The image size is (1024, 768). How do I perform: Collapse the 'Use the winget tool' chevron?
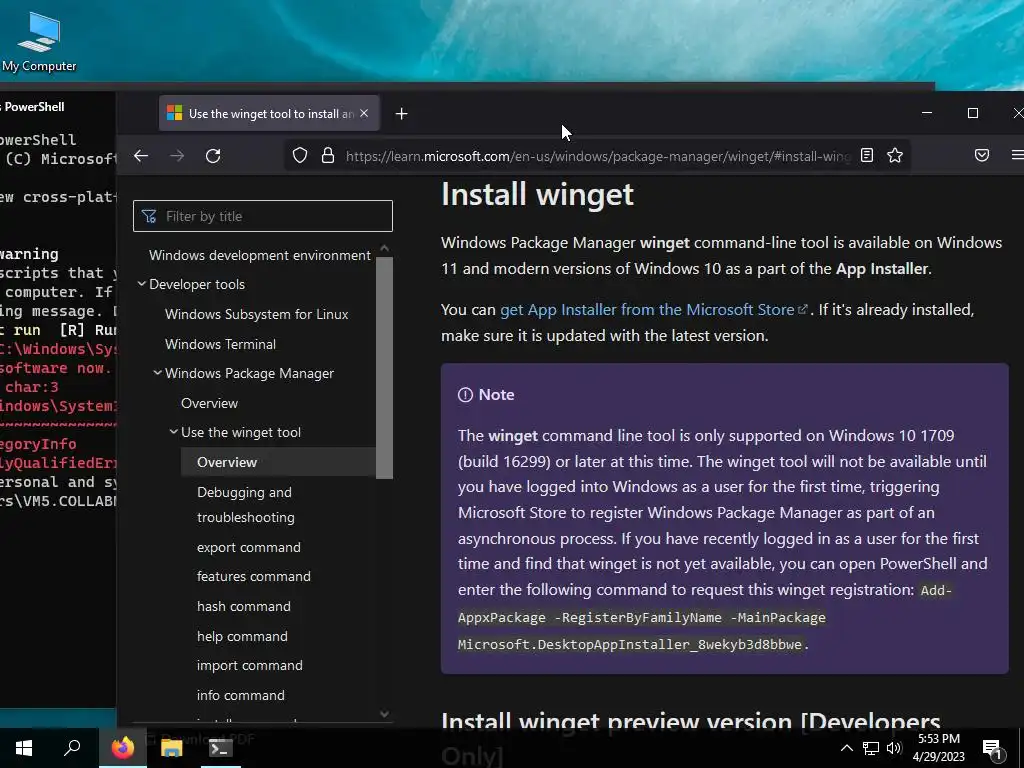point(174,432)
